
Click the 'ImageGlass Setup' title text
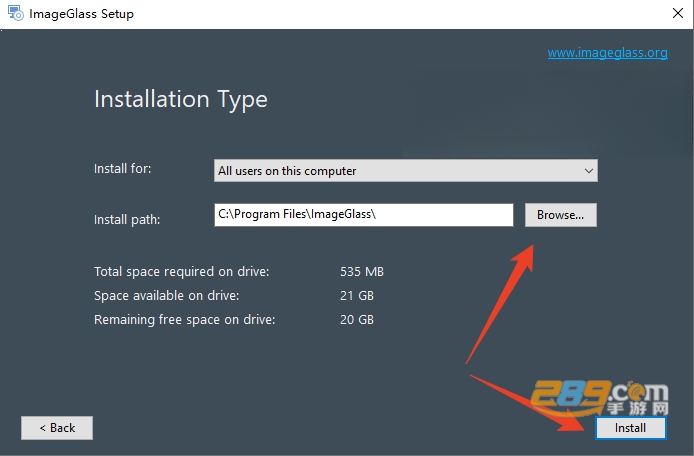pyautogui.click(x=81, y=14)
